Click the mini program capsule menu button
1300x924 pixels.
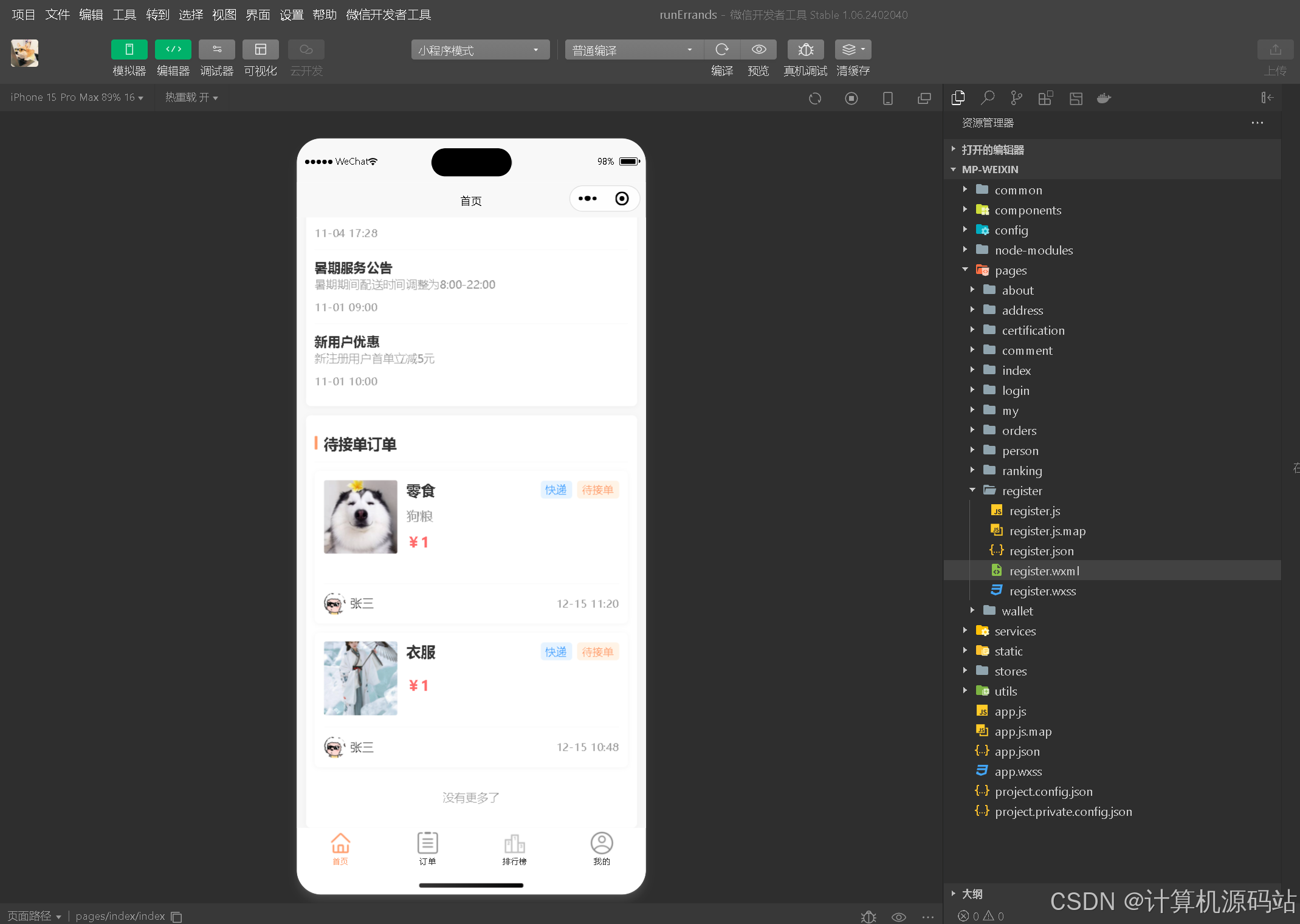(x=587, y=198)
